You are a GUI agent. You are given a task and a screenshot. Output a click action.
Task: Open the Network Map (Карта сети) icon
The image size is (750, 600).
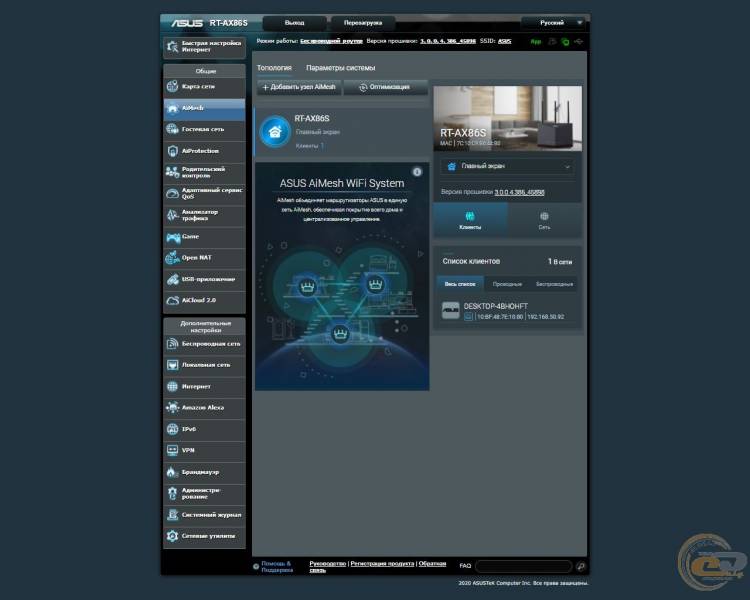172,87
